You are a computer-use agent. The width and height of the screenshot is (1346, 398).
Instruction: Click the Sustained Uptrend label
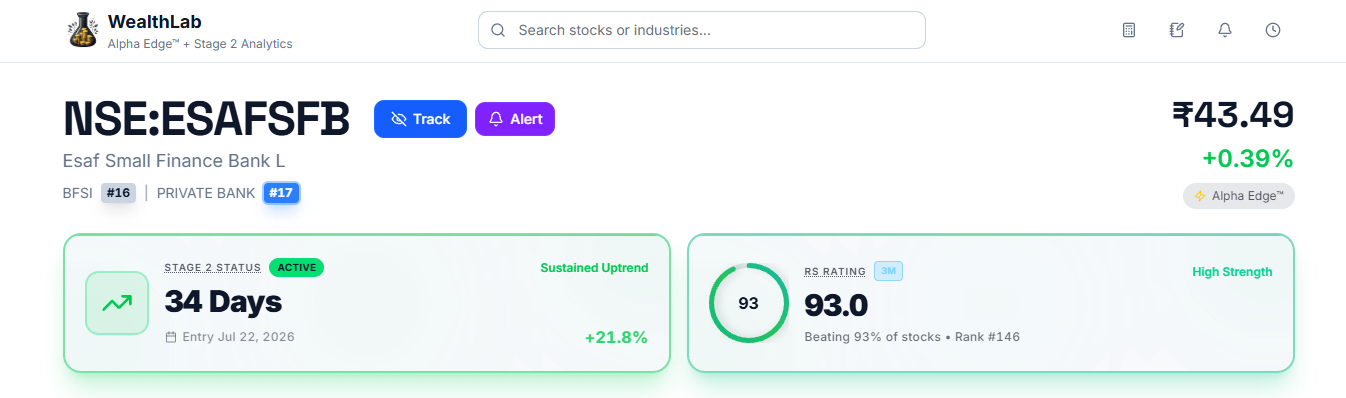[594, 268]
